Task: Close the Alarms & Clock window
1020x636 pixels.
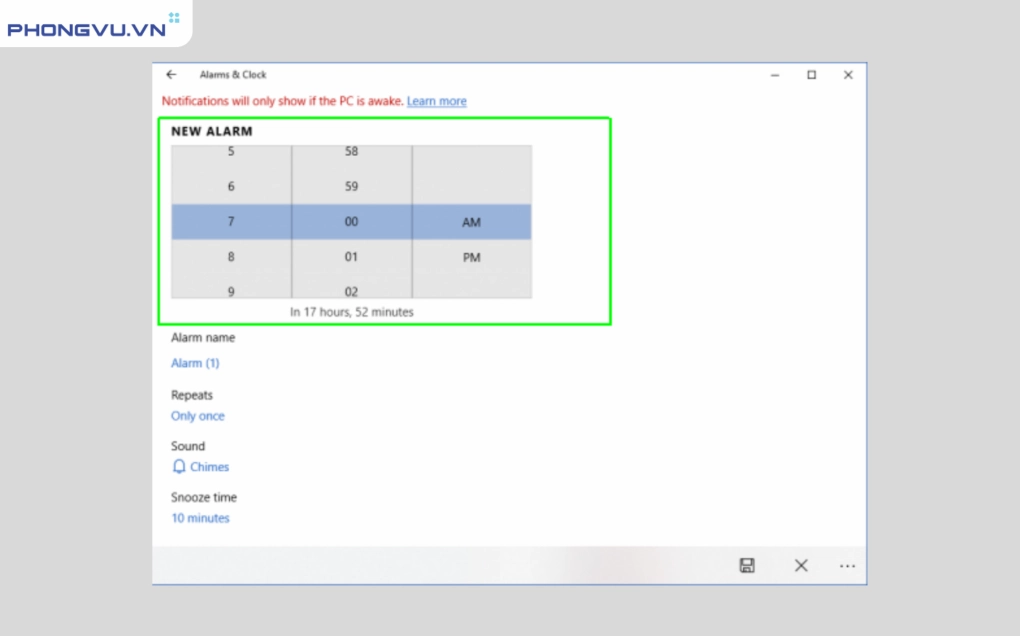Action: point(848,75)
